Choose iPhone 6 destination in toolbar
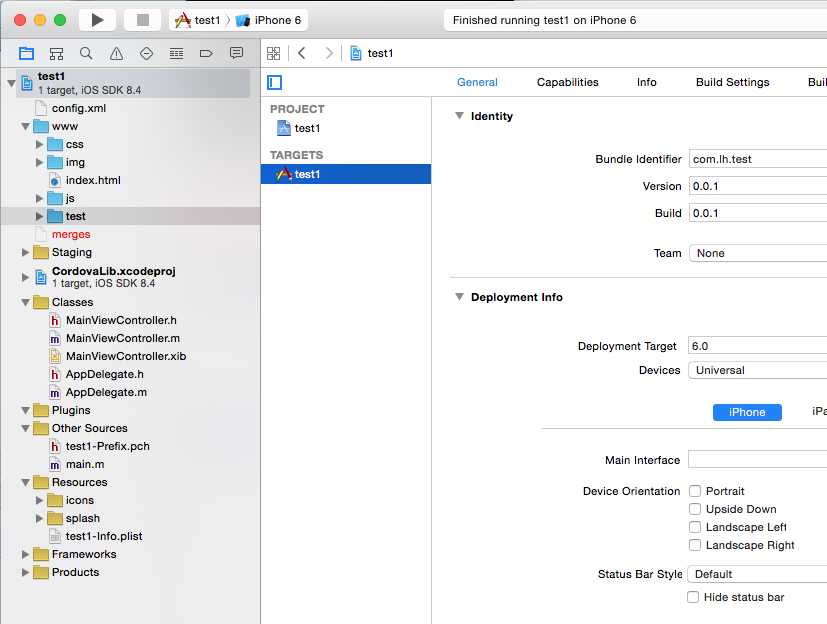The height and width of the screenshot is (624, 827). point(269,20)
